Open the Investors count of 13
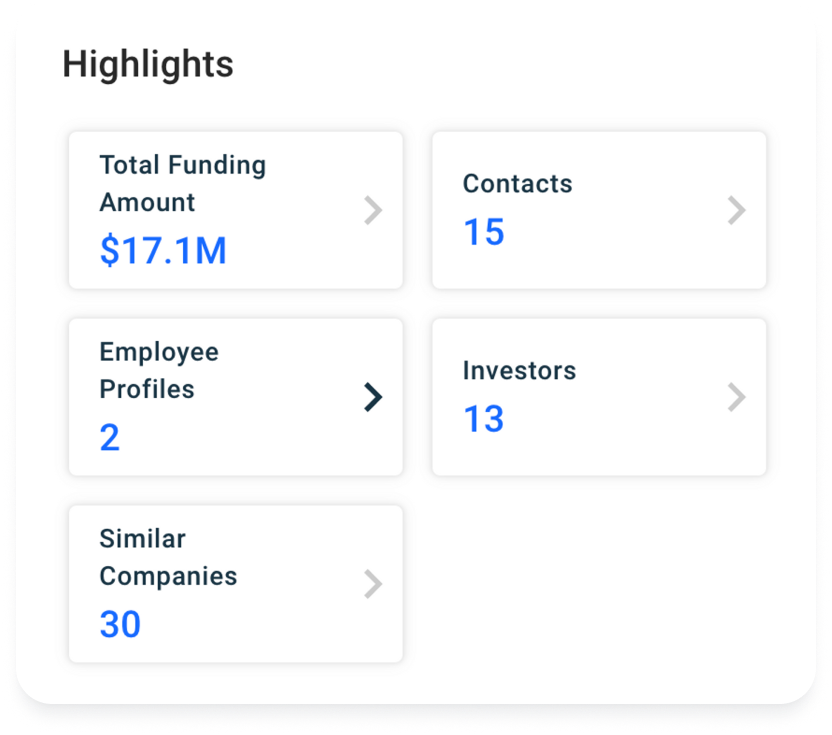832x735 pixels. pyautogui.click(x=483, y=419)
